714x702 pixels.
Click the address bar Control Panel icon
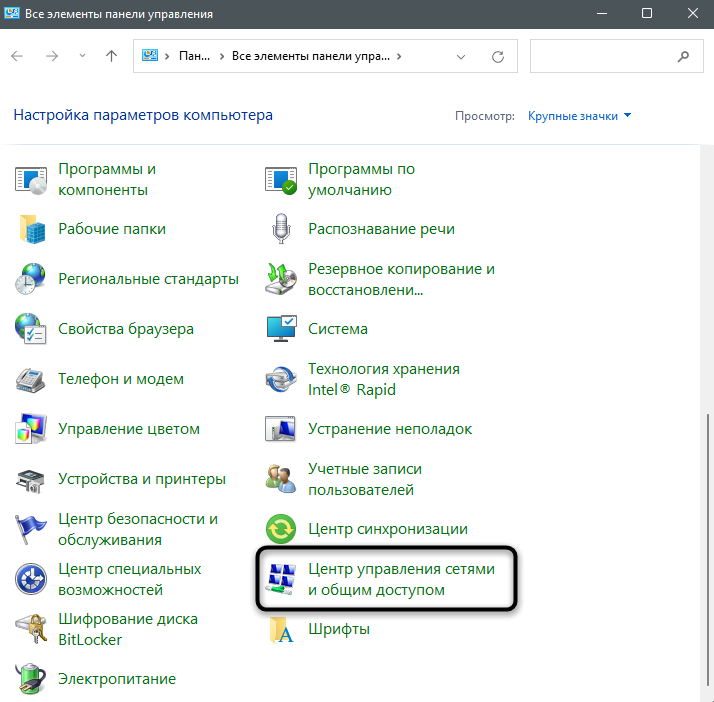pyautogui.click(x=149, y=56)
